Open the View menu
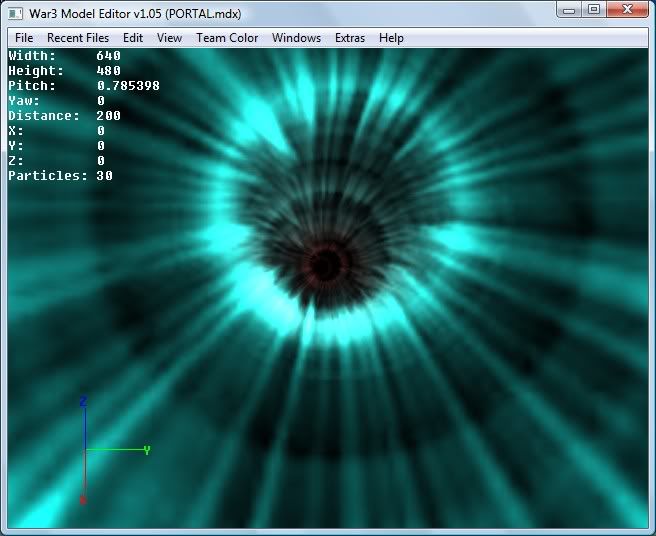 169,38
